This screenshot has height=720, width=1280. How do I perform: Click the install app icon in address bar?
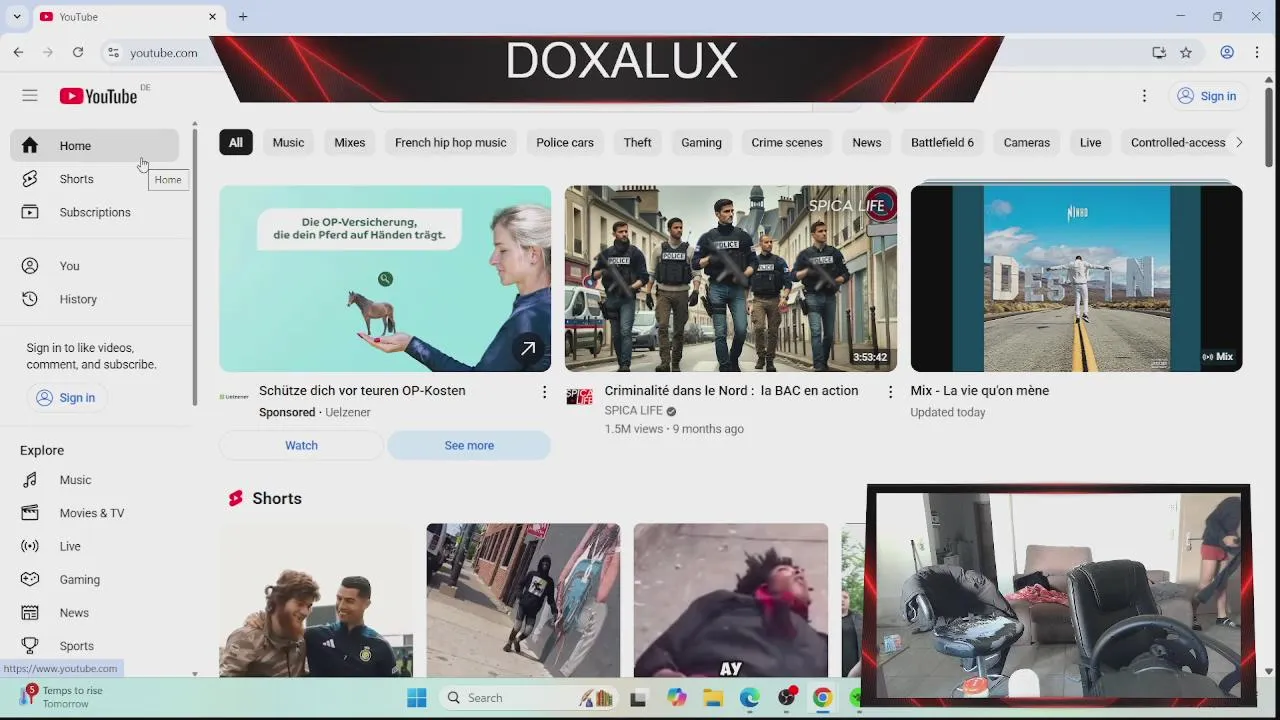point(1159,53)
